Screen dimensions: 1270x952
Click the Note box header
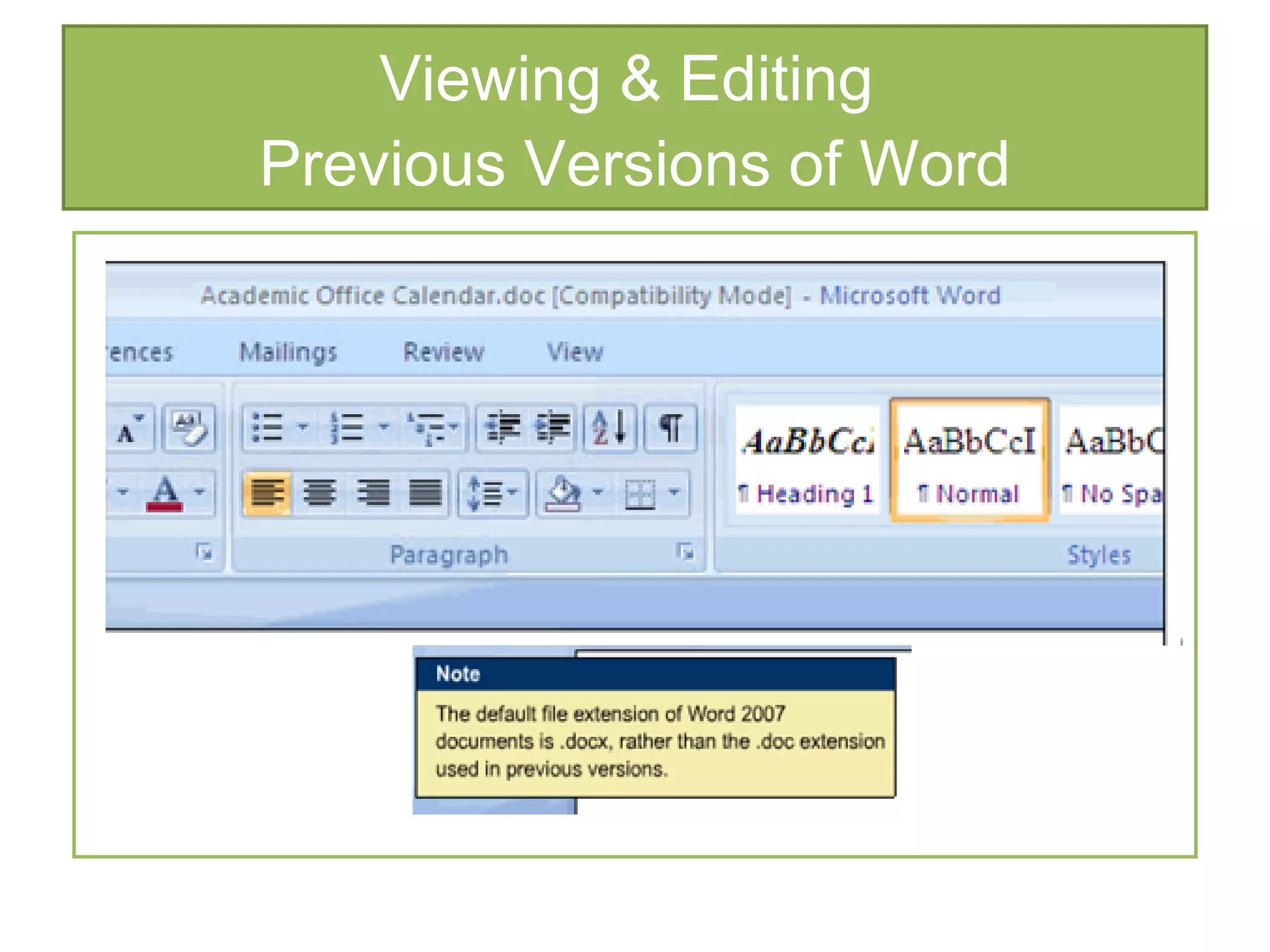point(656,674)
